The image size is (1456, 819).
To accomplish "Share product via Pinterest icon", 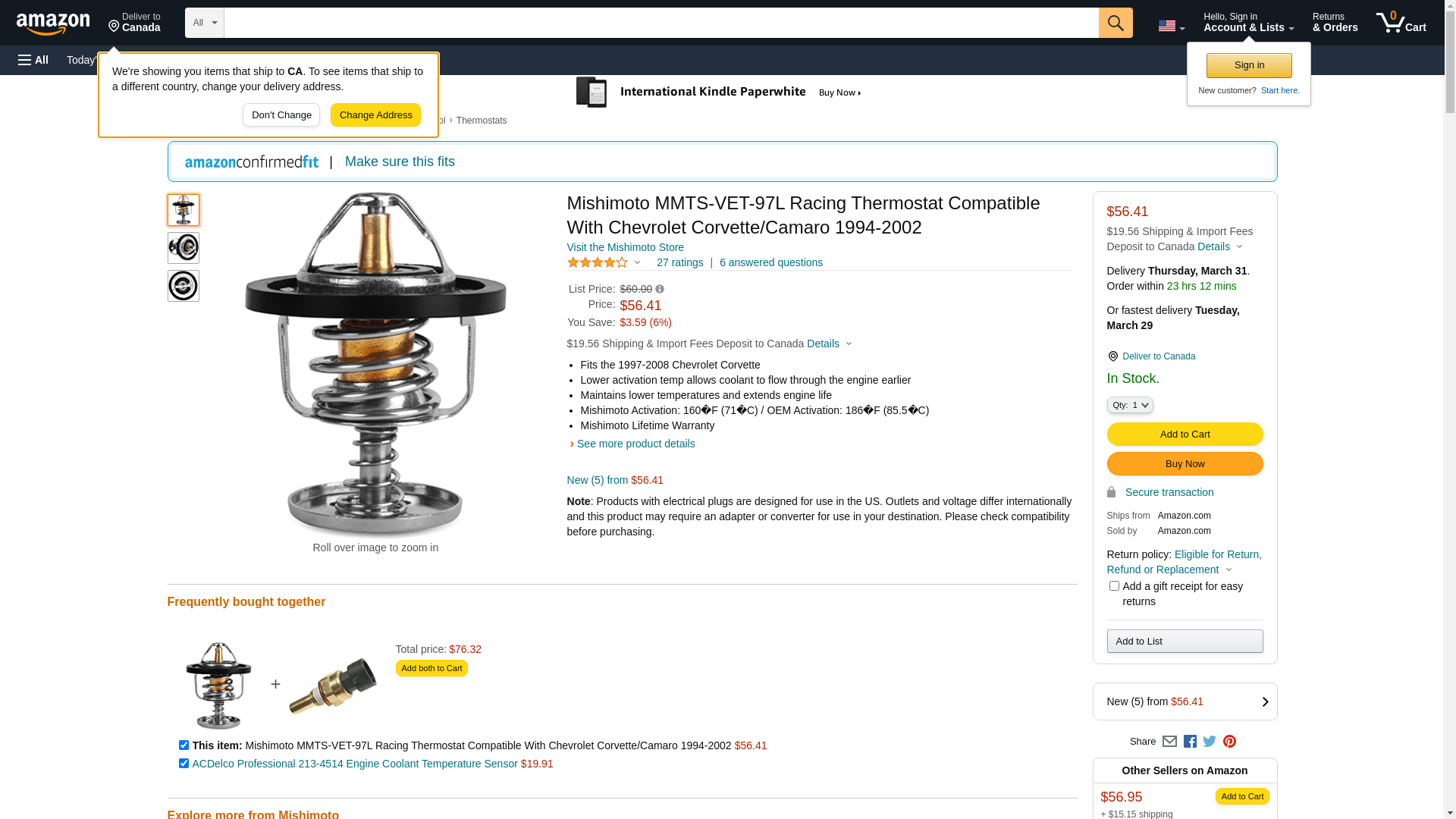I will 1229,742.
